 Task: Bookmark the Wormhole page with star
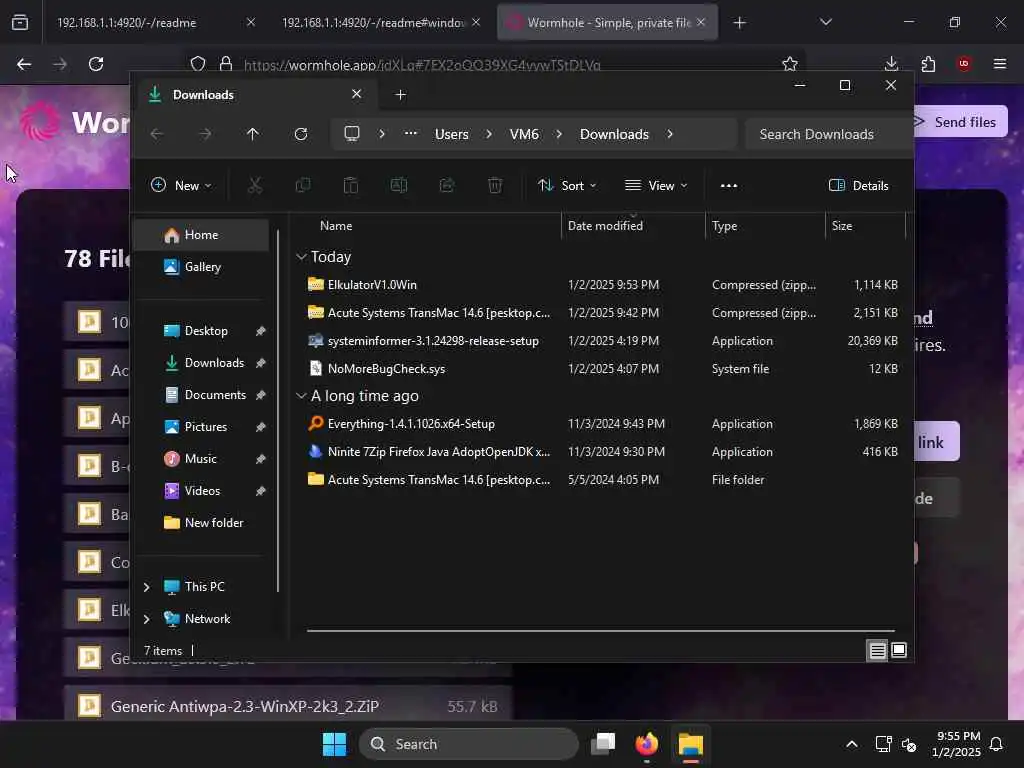[790, 64]
